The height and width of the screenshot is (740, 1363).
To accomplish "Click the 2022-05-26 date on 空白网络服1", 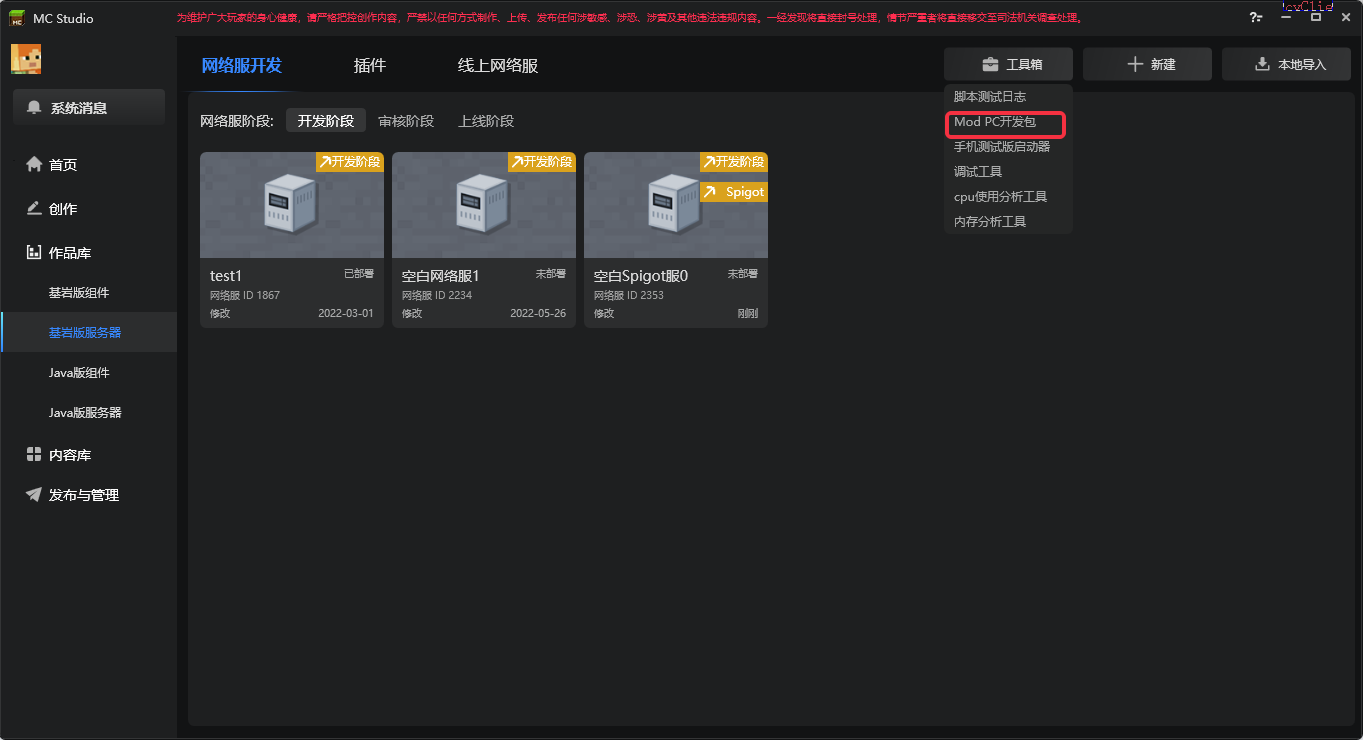I will 538,313.
